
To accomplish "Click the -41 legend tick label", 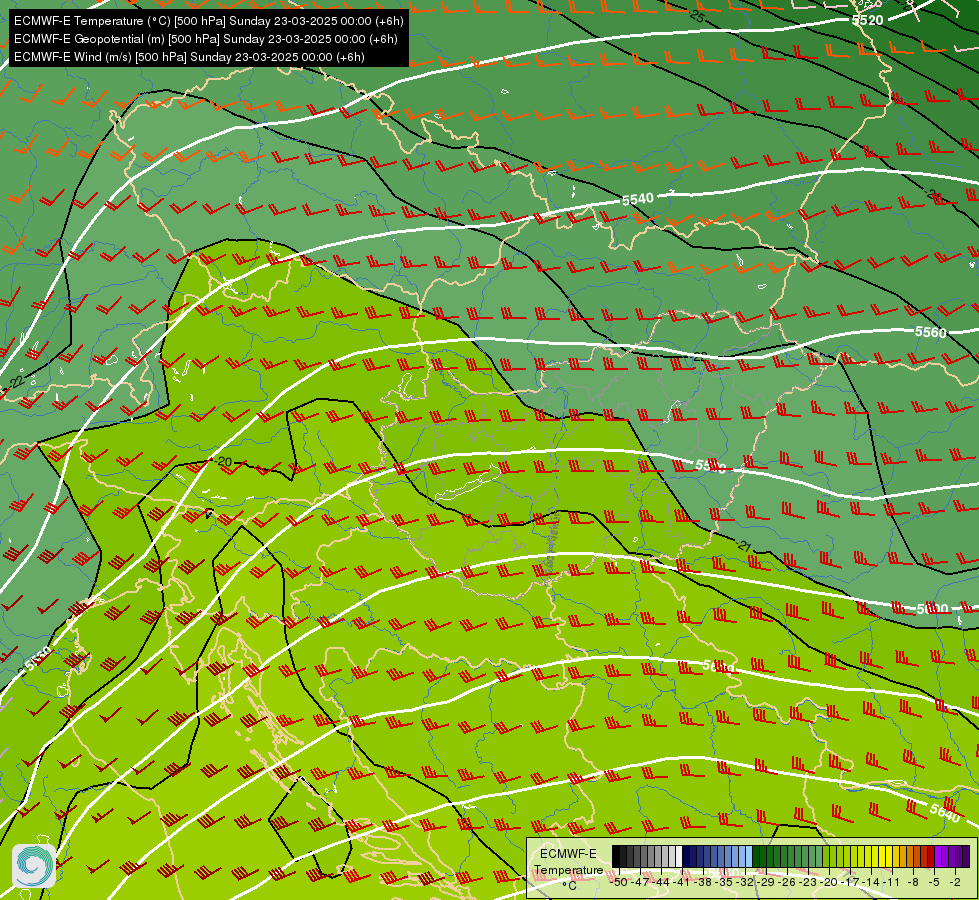I will tap(682, 882).
